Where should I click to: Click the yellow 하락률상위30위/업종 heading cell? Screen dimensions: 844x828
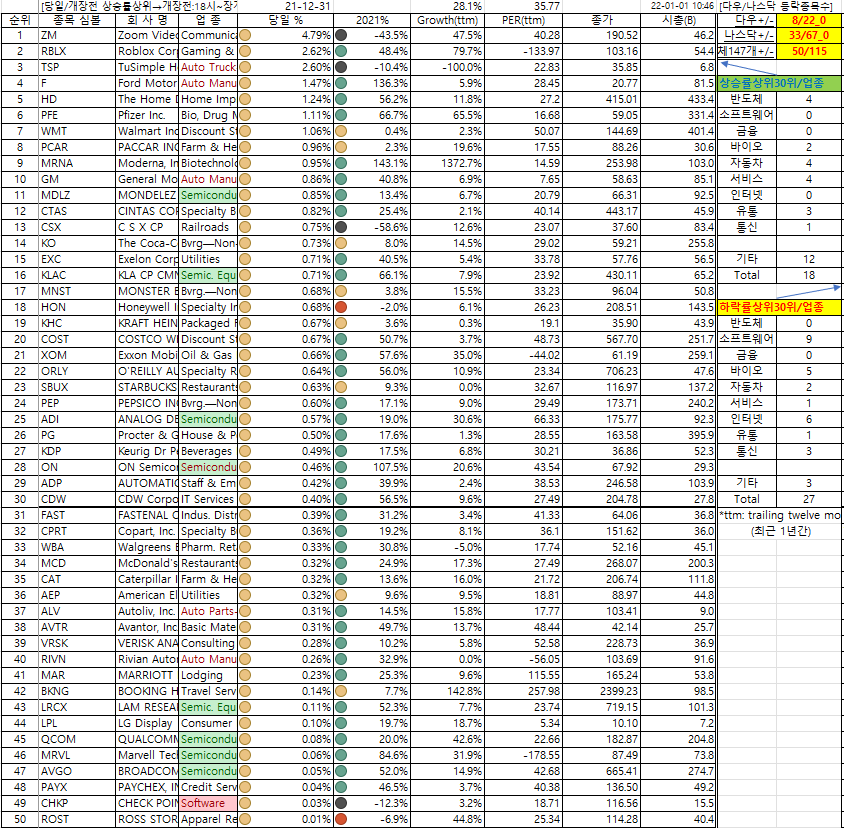pos(779,307)
